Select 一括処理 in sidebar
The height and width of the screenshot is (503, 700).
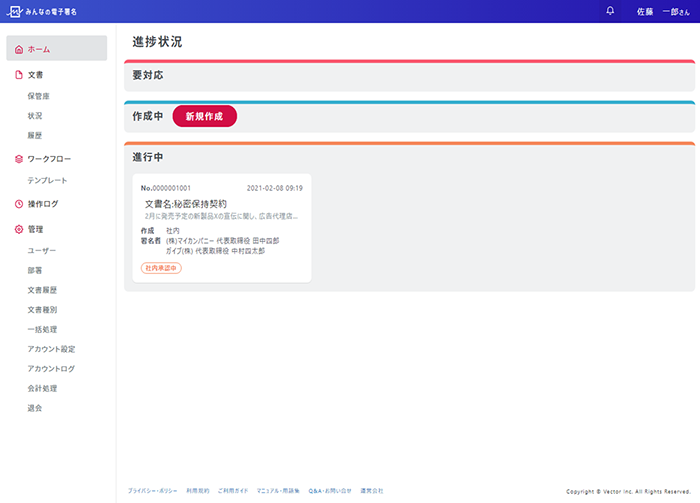[x=43, y=329]
